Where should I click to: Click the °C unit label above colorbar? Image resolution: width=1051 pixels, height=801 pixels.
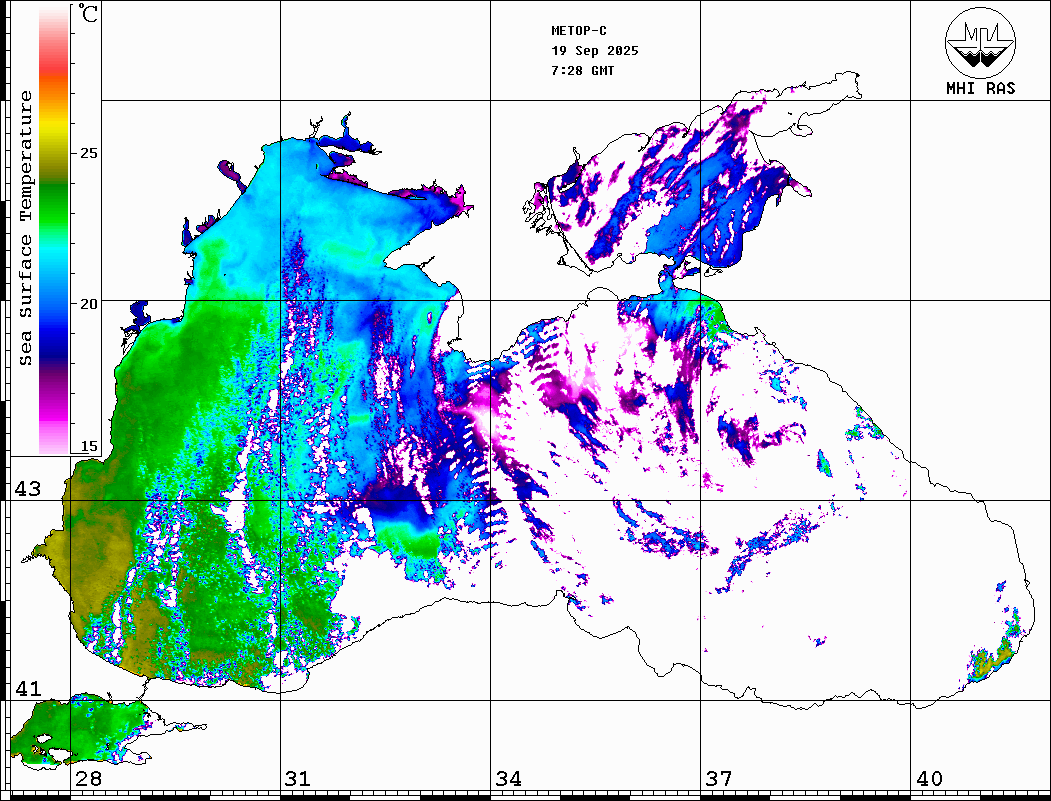(89, 15)
